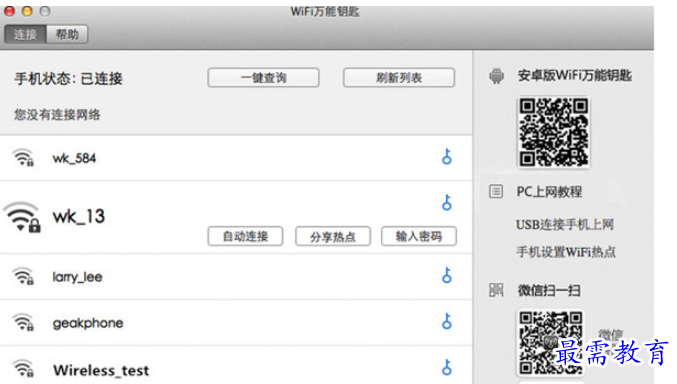The width and height of the screenshot is (677, 384).
Task: Minimize the window with yellow button
Action: coord(27,11)
